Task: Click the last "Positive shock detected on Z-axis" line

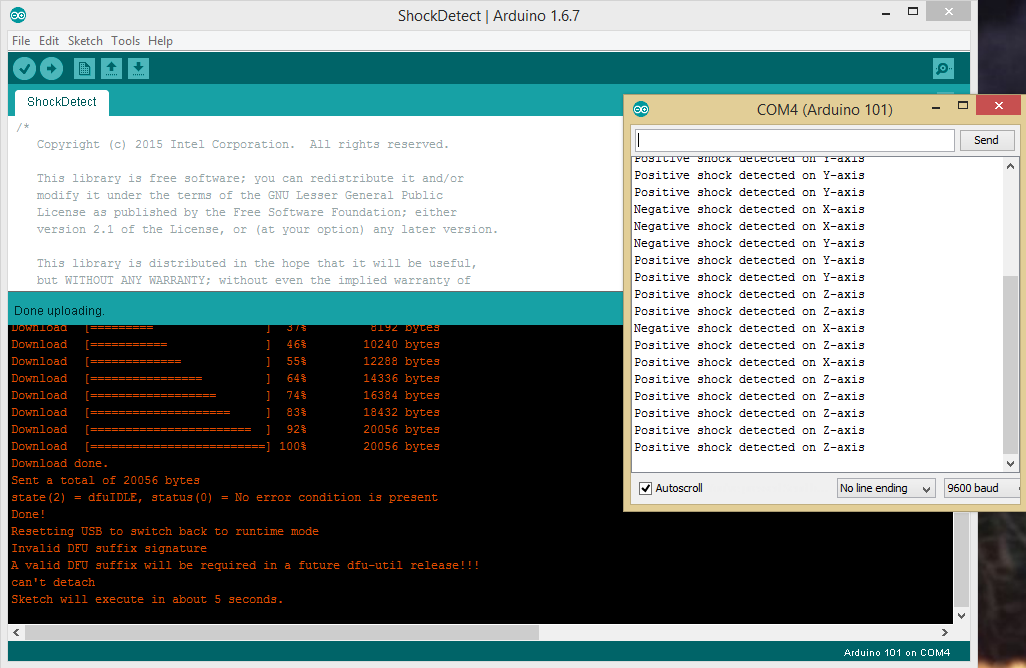Action: [x=749, y=448]
